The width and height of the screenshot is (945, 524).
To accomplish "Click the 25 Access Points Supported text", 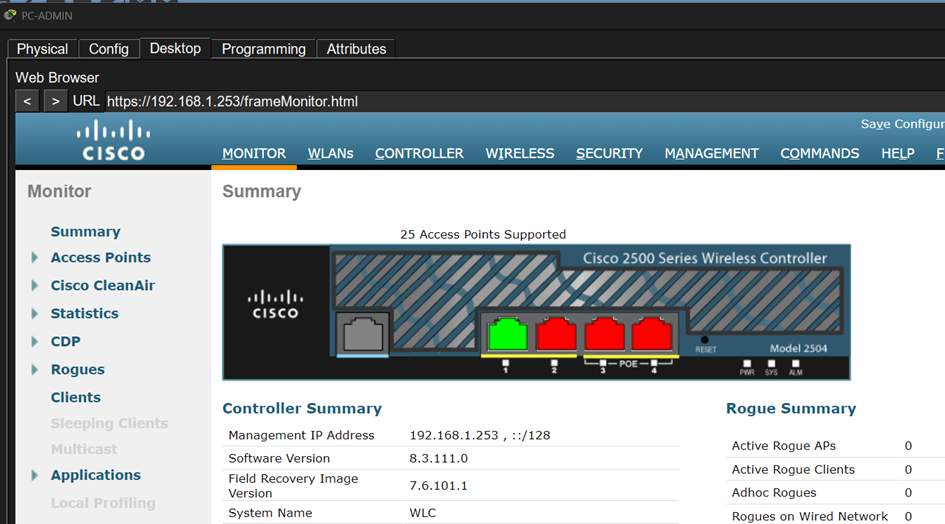I will point(483,235).
